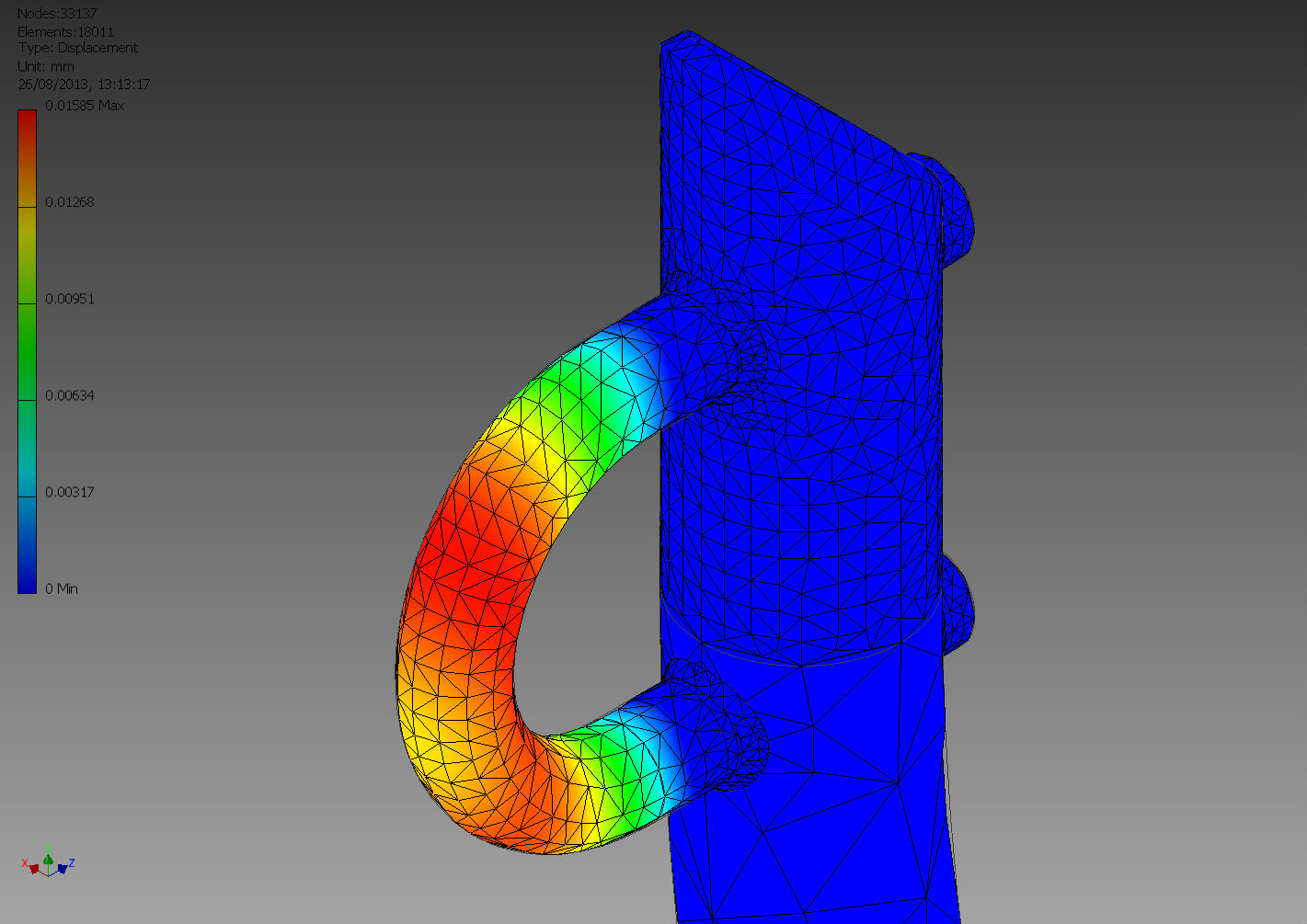The height and width of the screenshot is (924, 1307).
Task: Click the '0.00317' legend value
Action: pos(70,492)
